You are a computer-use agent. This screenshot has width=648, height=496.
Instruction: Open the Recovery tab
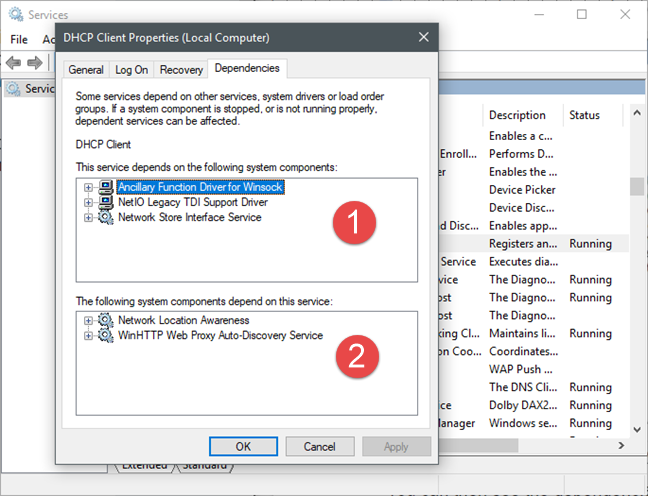pyautogui.click(x=181, y=69)
